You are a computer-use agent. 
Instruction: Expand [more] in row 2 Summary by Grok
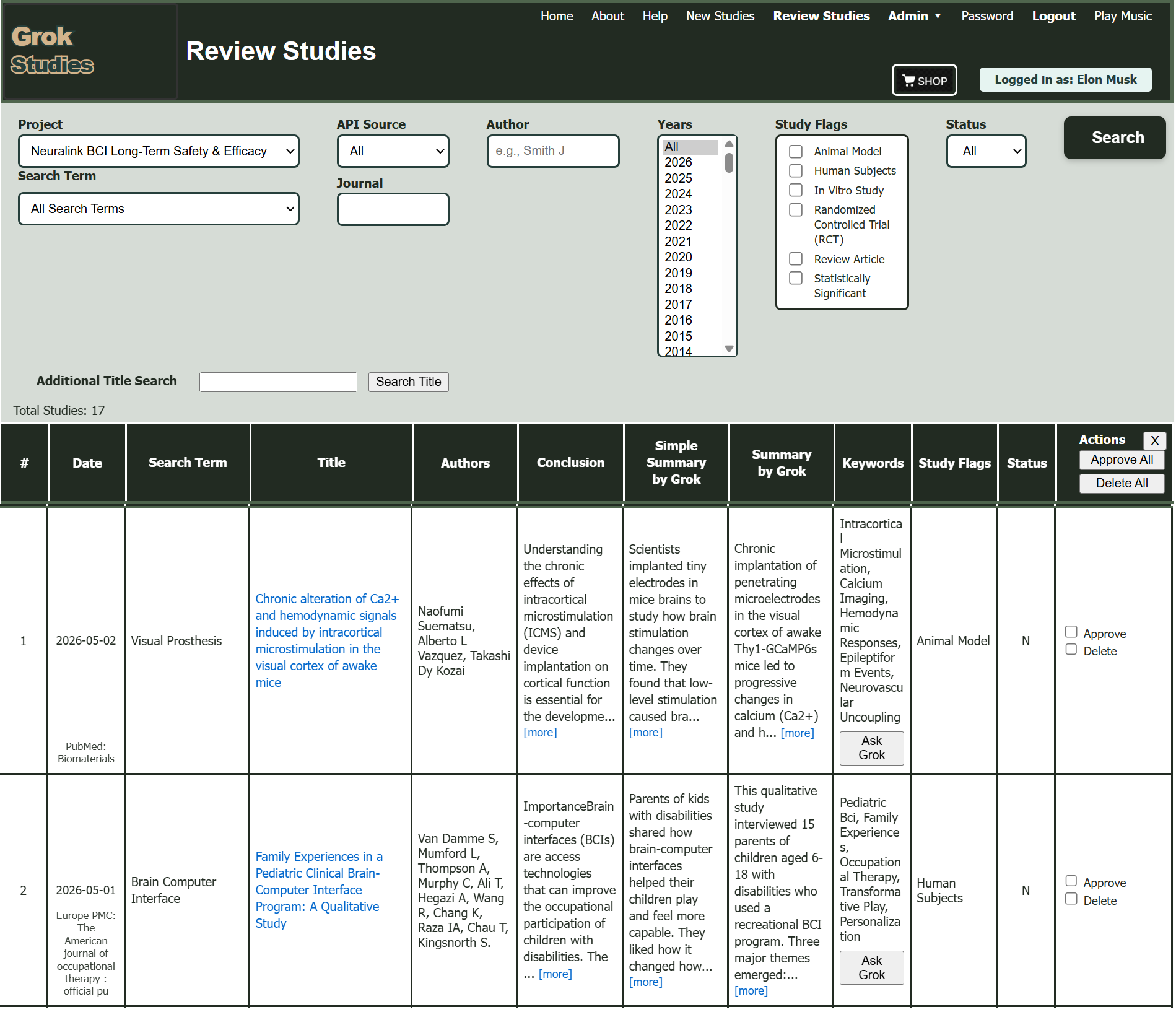point(751,991)
